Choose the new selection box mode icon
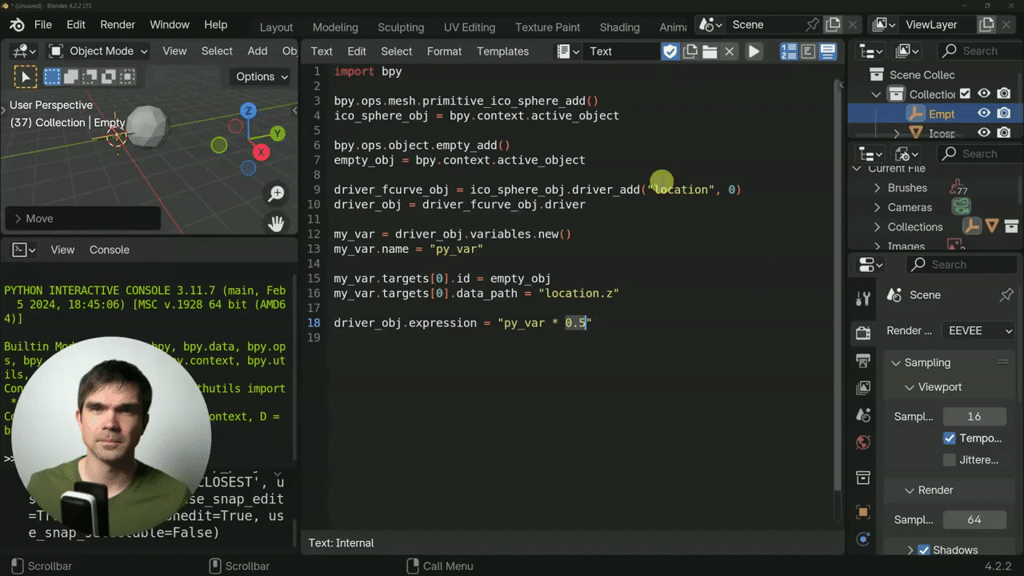The image size is (1024, 576). [x=52, y=77]
